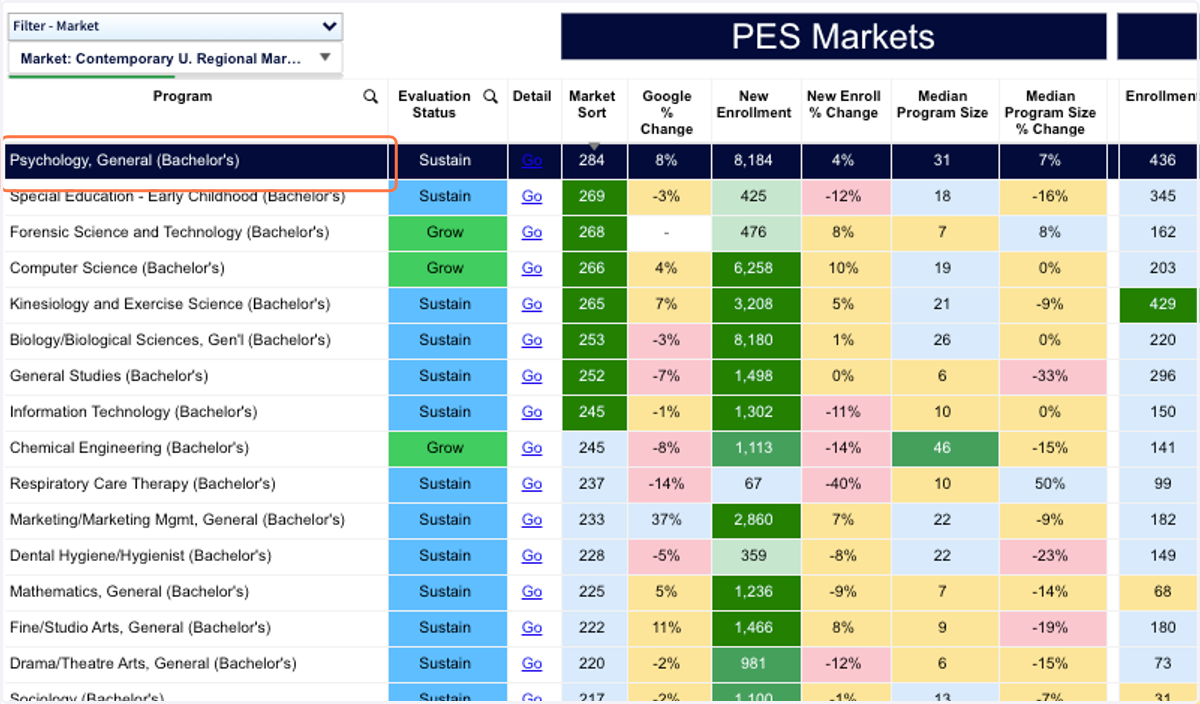Select Computer Science (Bachelor's) program name
The image size is (1200, 704).
click(117, 268)
